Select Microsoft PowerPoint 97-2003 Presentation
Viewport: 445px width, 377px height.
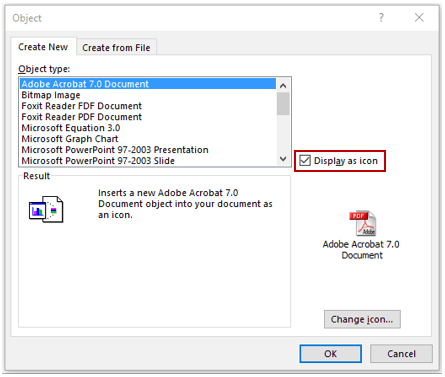pyautogui.click(x=148, y=150)
